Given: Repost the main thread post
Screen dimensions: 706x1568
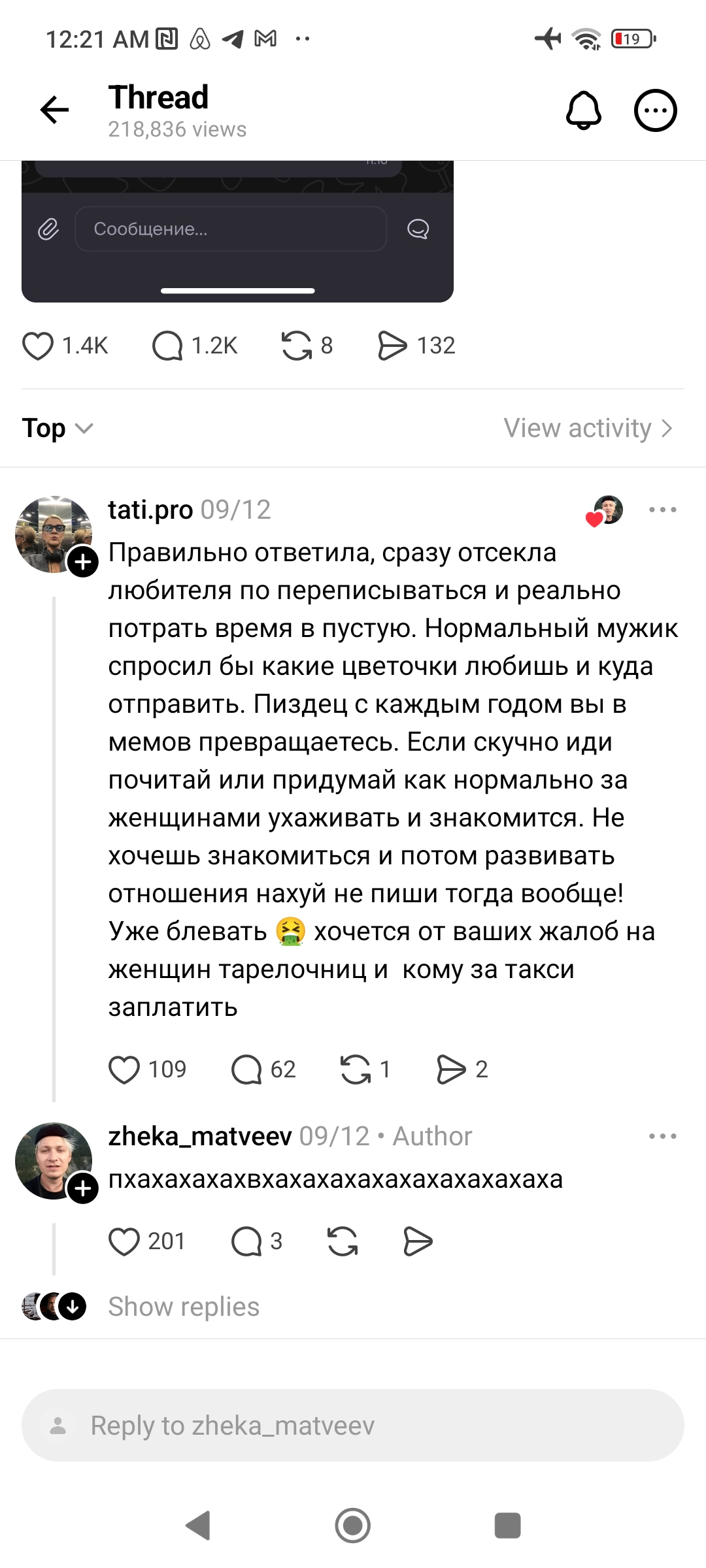Looking at the screenshot, I should [x=296, y=346].
